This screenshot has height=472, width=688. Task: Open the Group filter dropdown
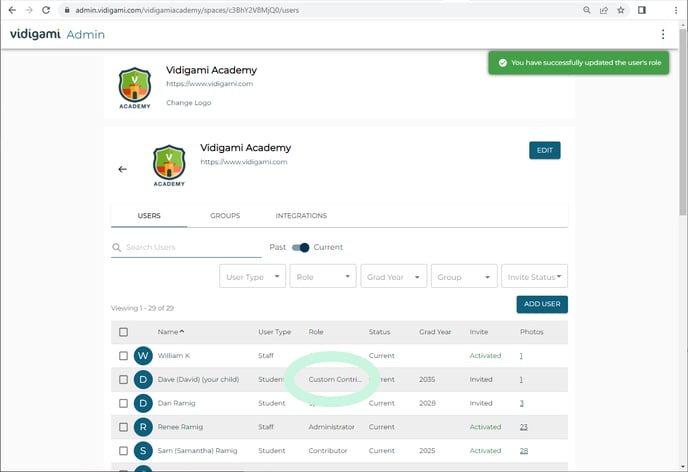pos(464,276)
